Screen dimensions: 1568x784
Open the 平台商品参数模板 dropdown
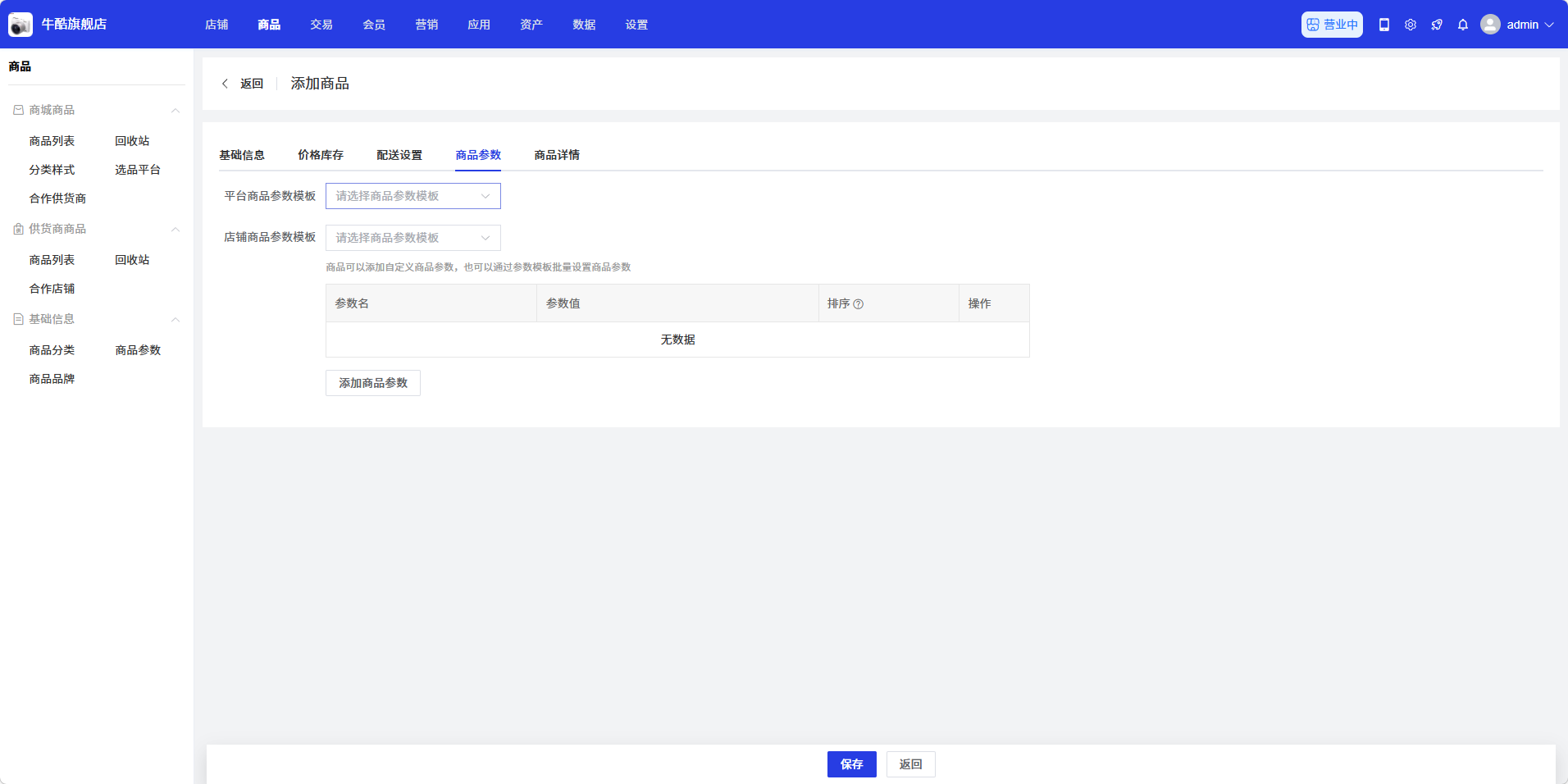tap(413, 196)
